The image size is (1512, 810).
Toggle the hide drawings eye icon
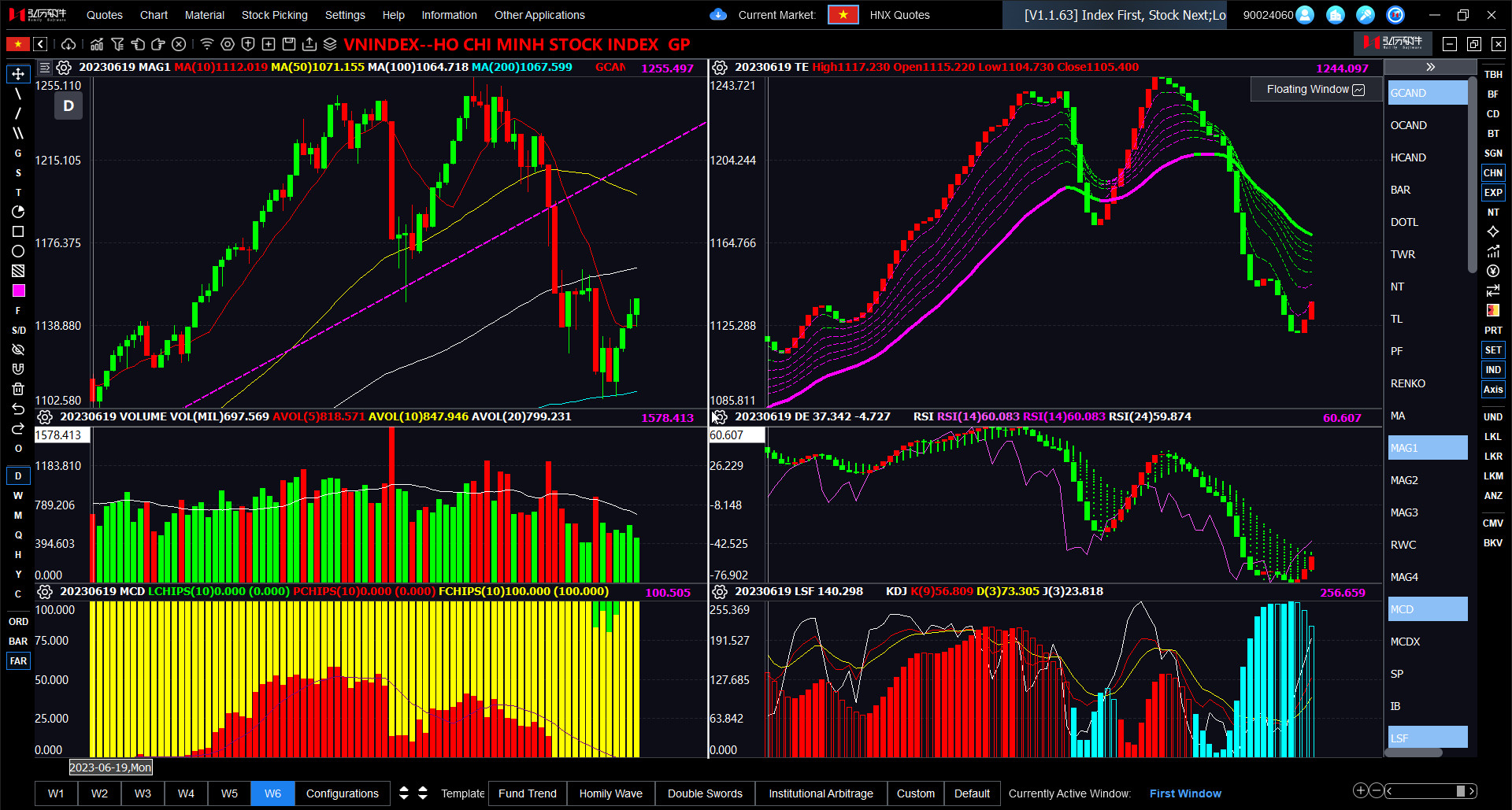(18, 350)
